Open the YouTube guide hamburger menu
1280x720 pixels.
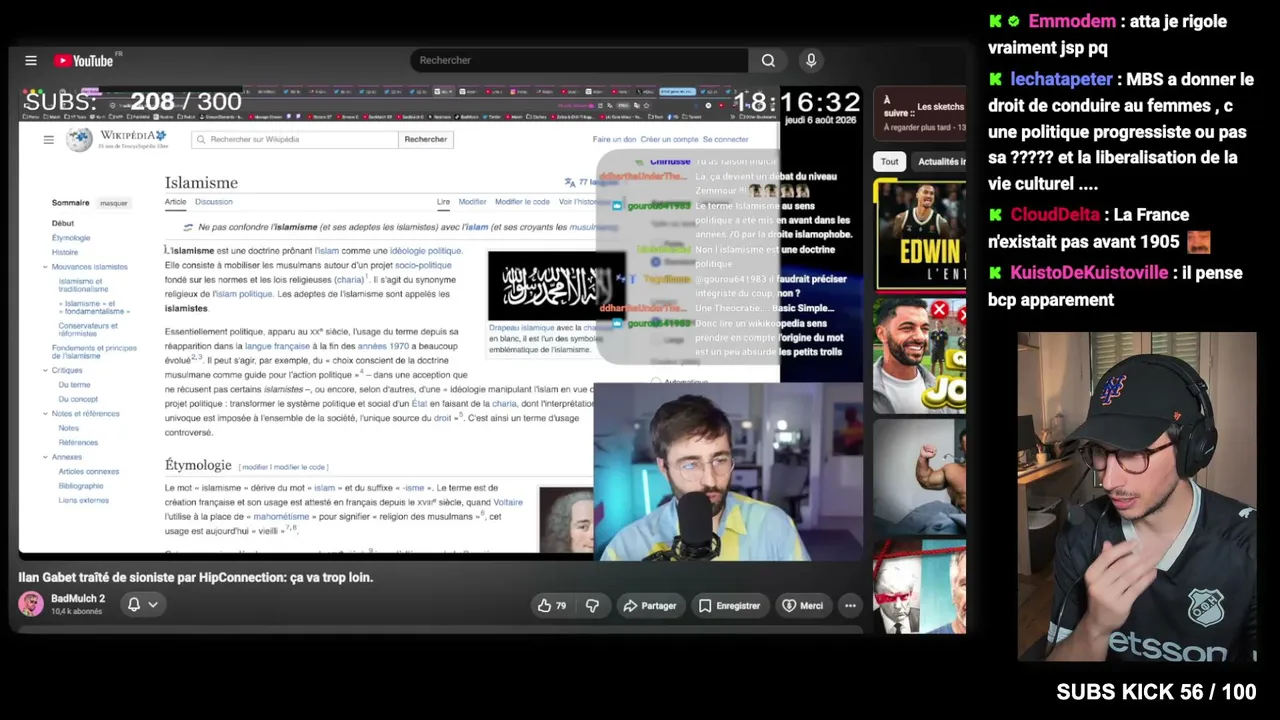tap(31, 61)
